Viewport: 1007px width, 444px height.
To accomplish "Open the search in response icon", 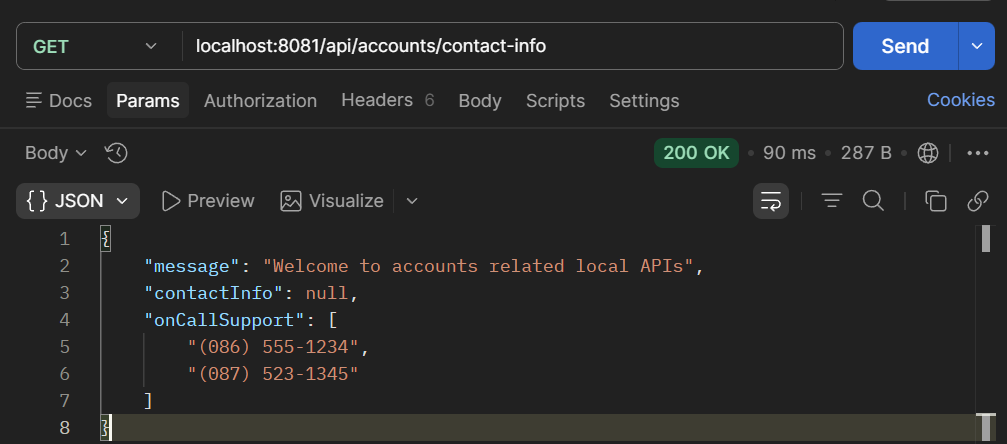I will (873, 201).
